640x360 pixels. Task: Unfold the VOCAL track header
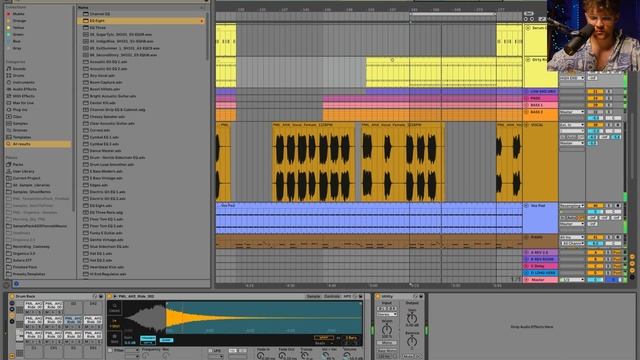point(527,125)
